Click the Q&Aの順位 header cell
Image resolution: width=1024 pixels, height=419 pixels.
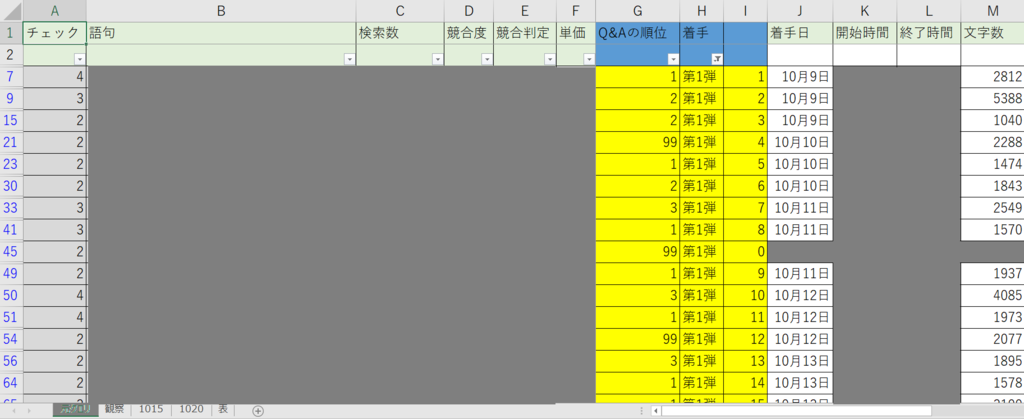[x=637, y=33]
